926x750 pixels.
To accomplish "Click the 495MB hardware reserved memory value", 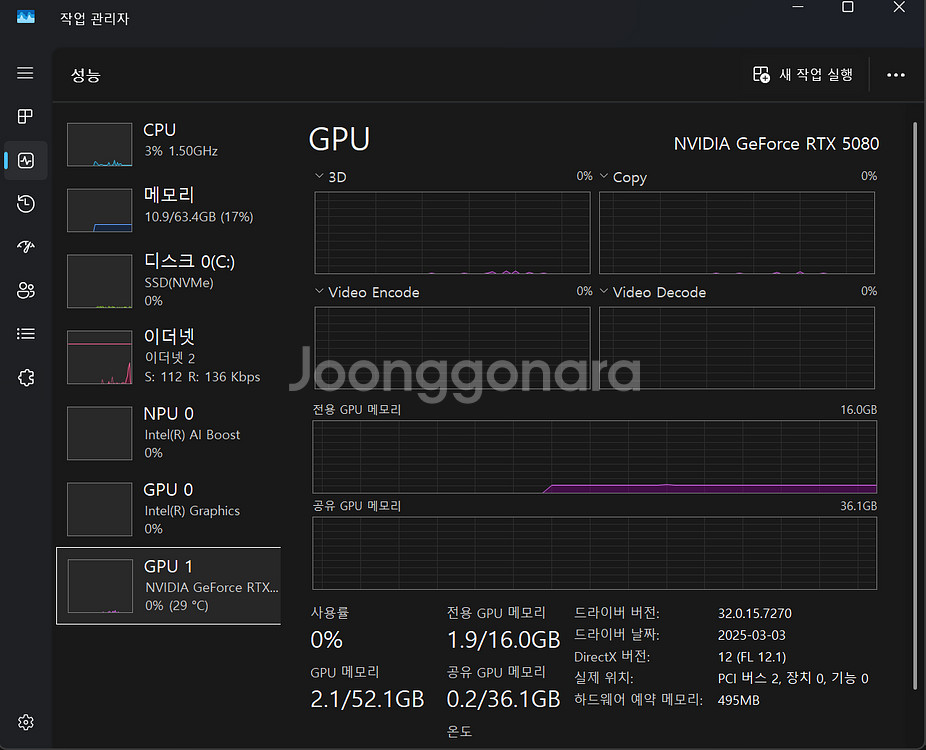I will (x=738, y=700).
